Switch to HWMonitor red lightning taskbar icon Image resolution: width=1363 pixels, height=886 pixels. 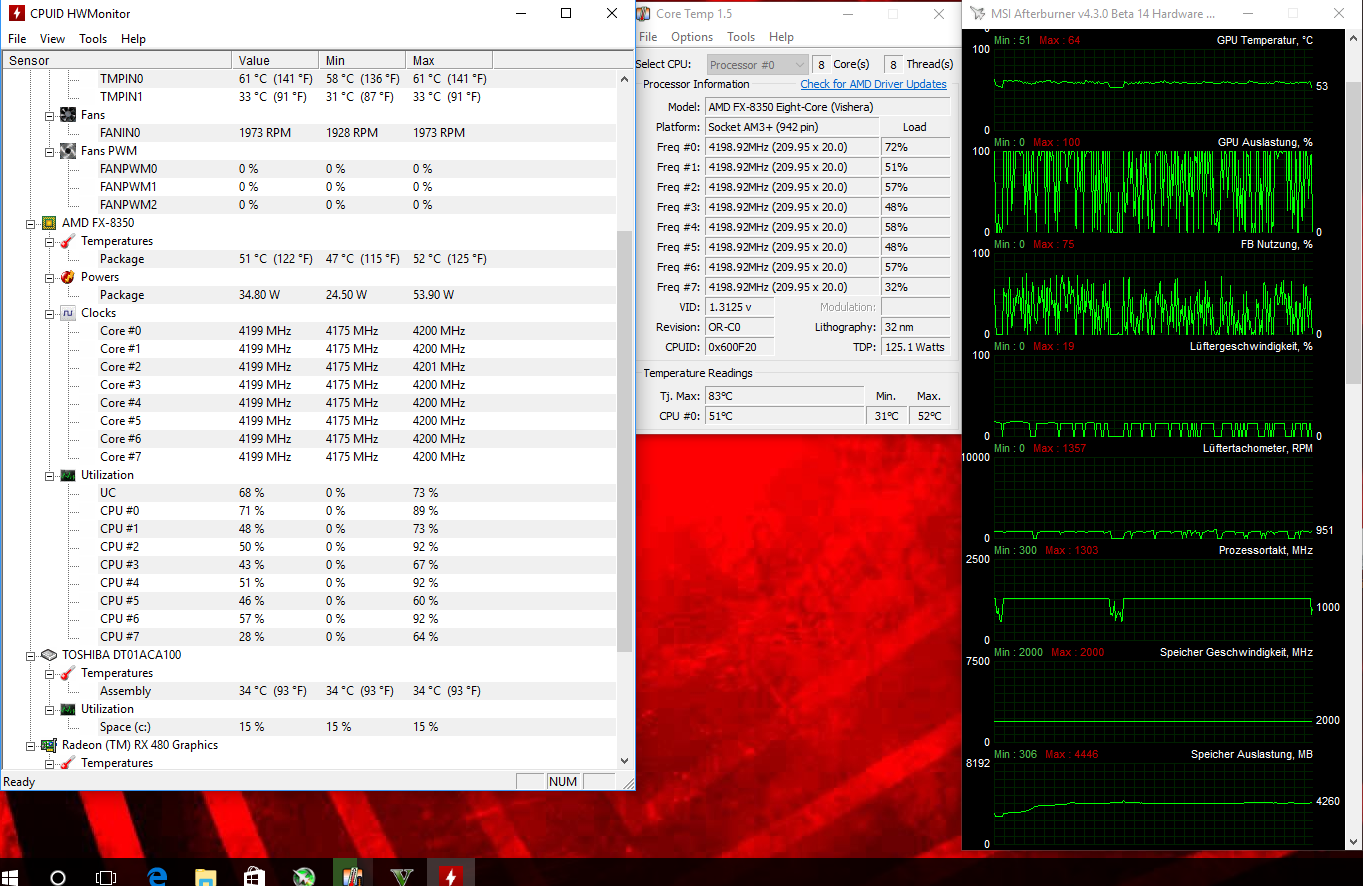(x=451, y=876)
